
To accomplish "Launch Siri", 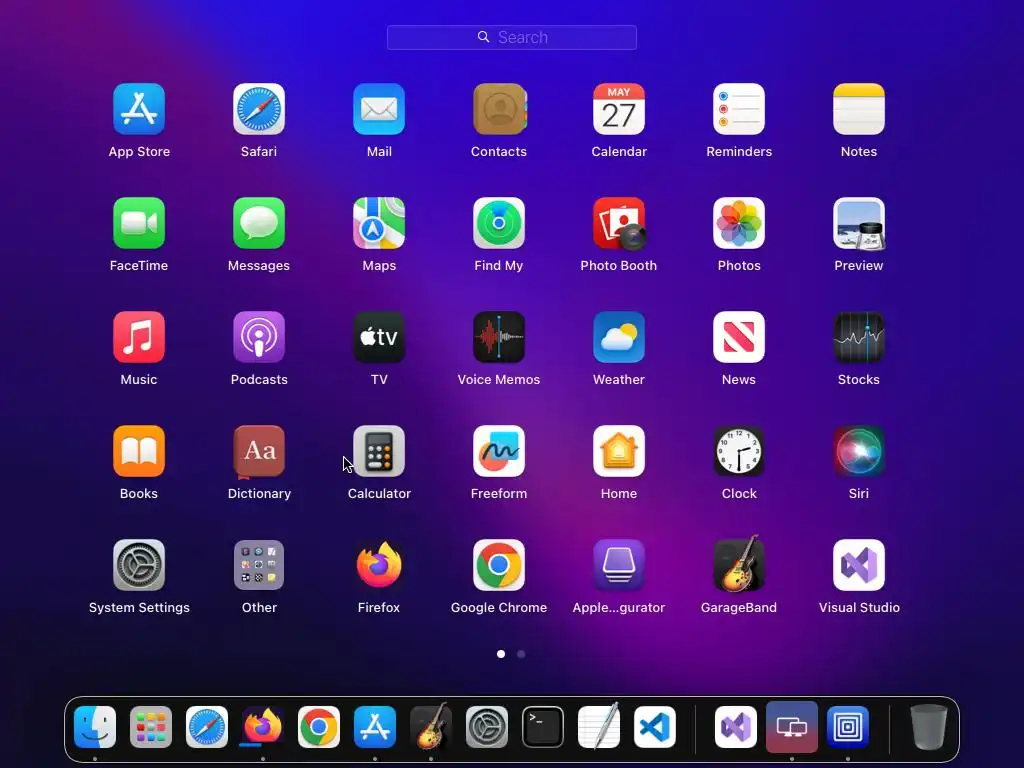I will tap(859, 451).
